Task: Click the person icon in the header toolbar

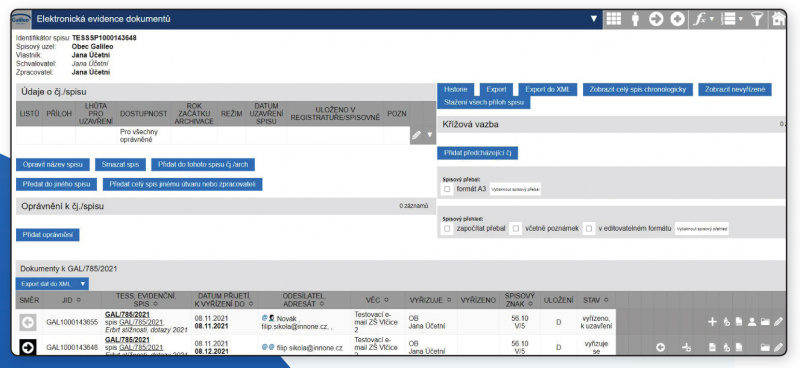Action: click(x=635, y=19)
